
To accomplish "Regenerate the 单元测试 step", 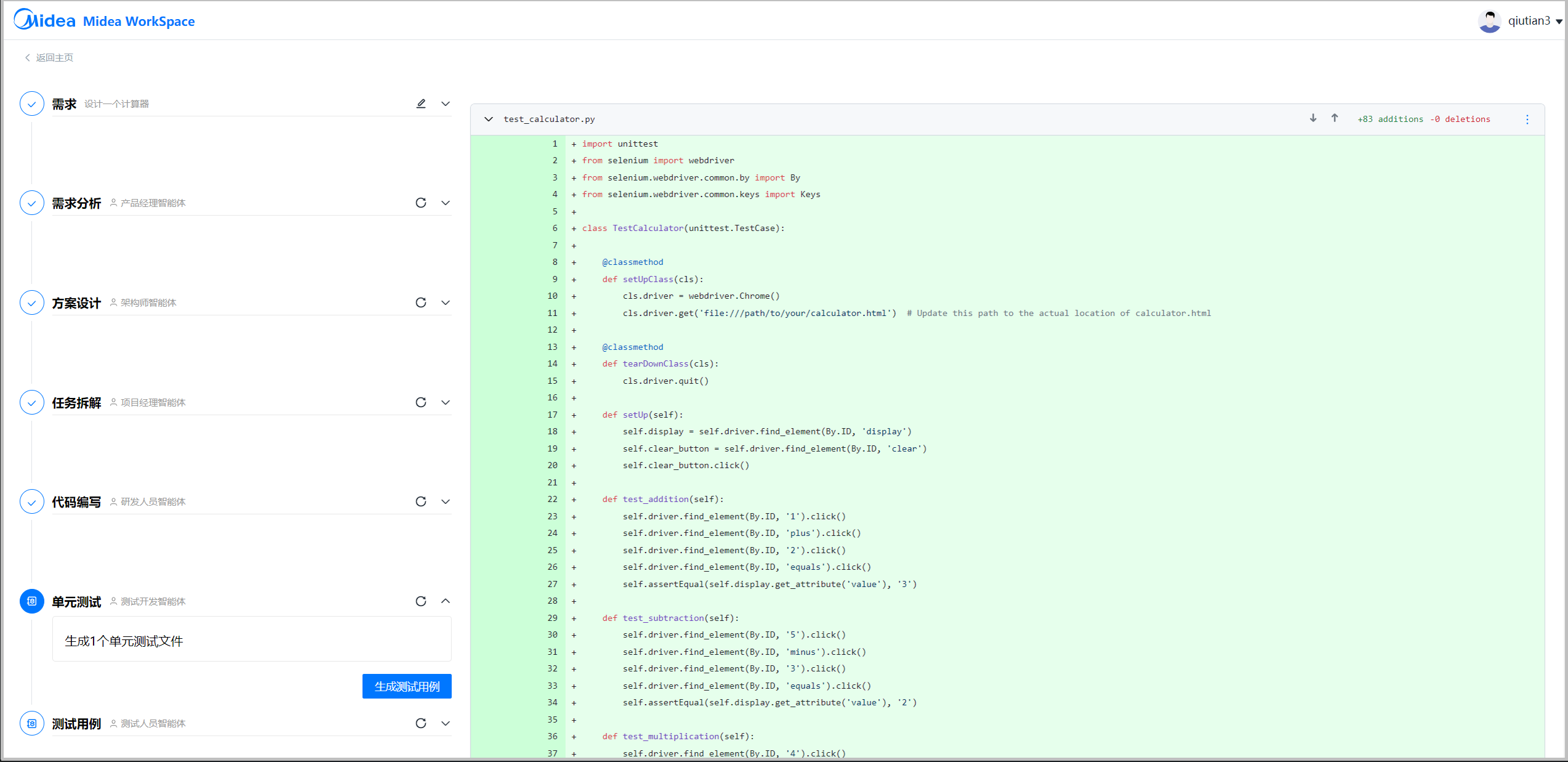I will (421, 601).
